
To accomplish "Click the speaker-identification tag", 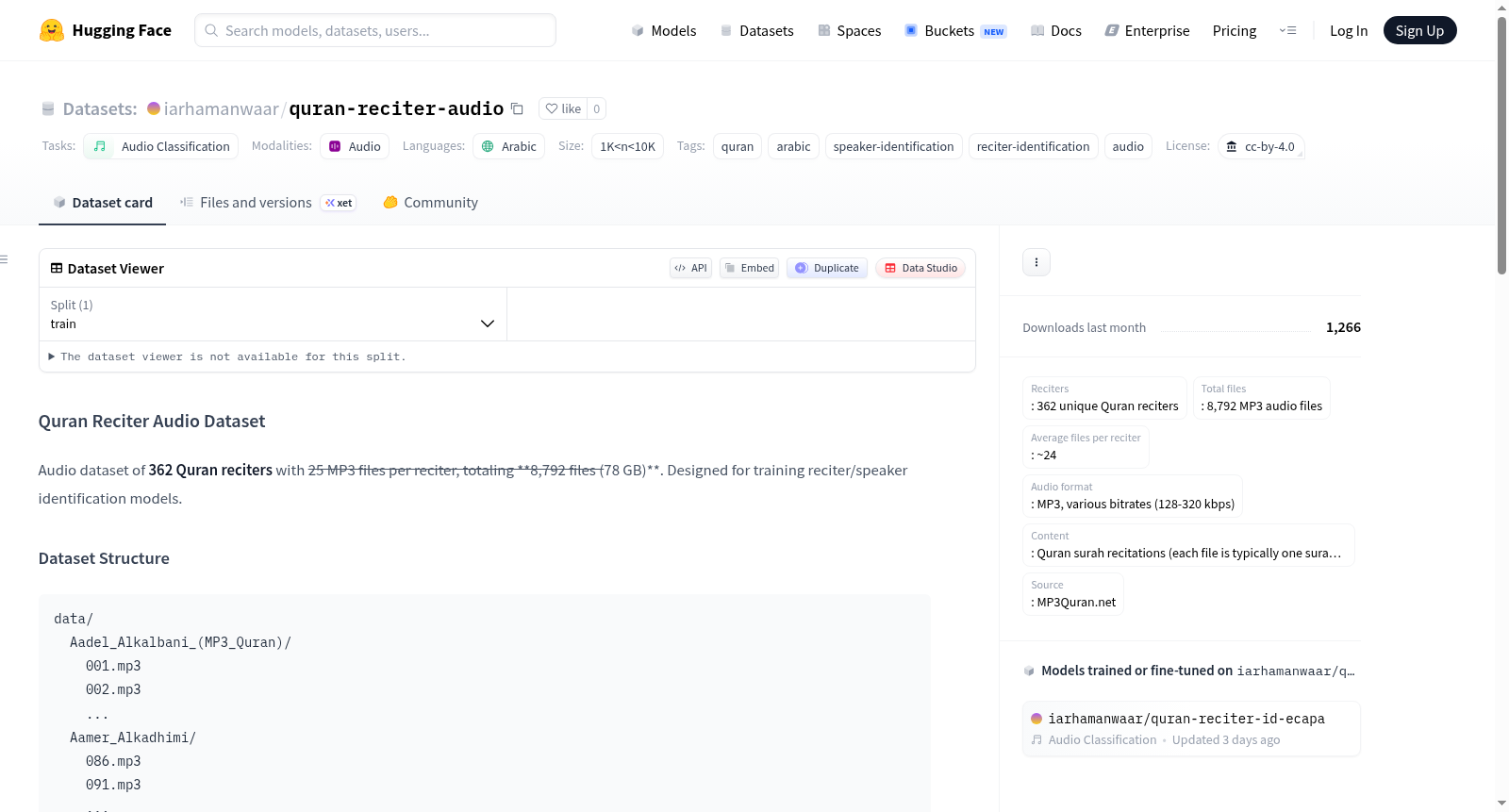I will coord(893,146).
